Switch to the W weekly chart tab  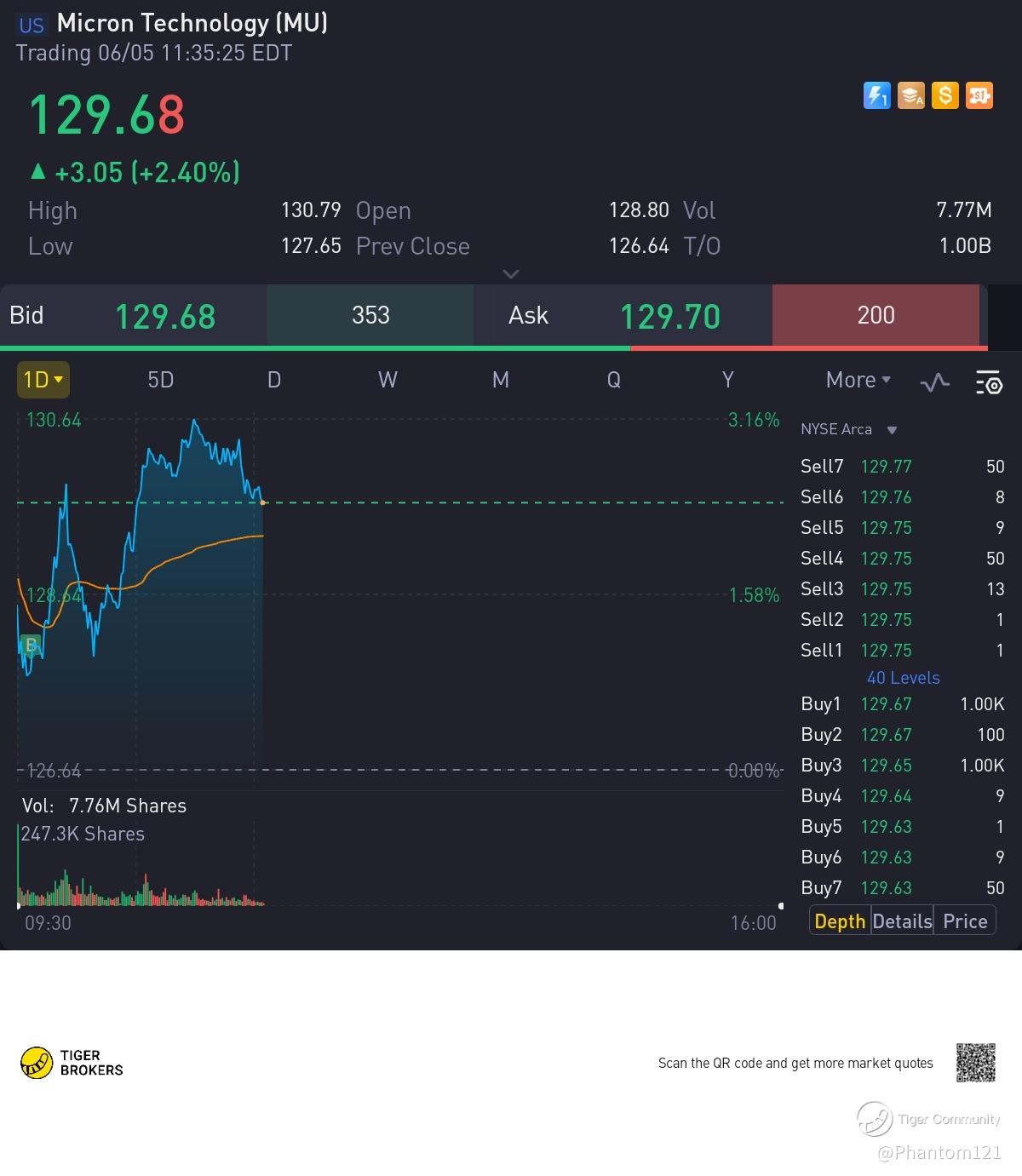(388, 380)
